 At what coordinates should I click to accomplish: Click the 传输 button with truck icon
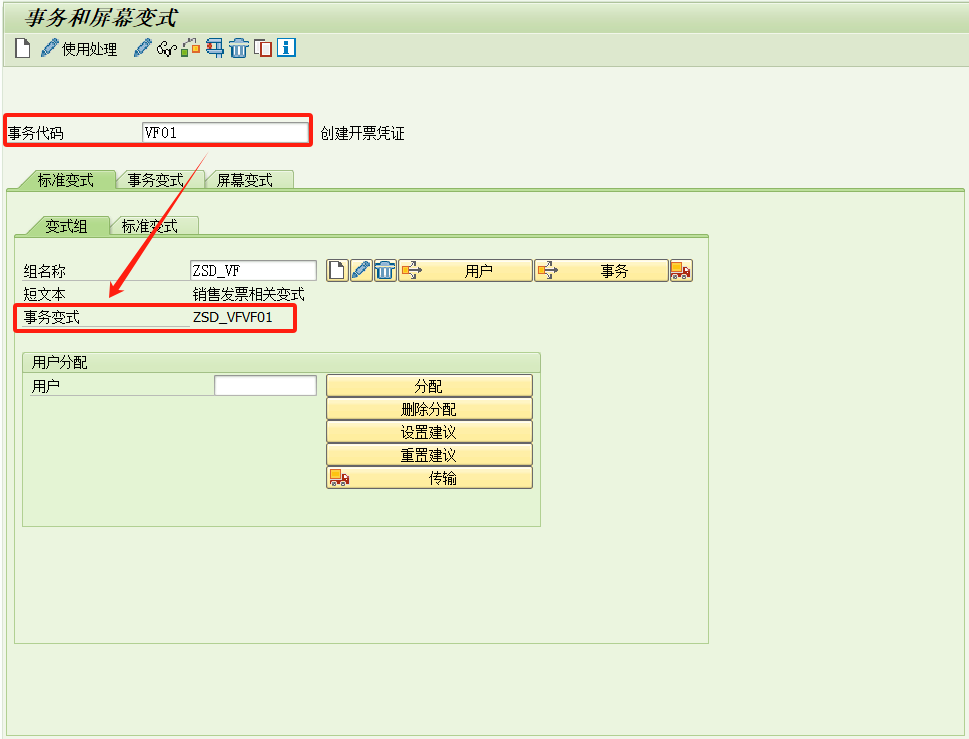coord(429,478)
